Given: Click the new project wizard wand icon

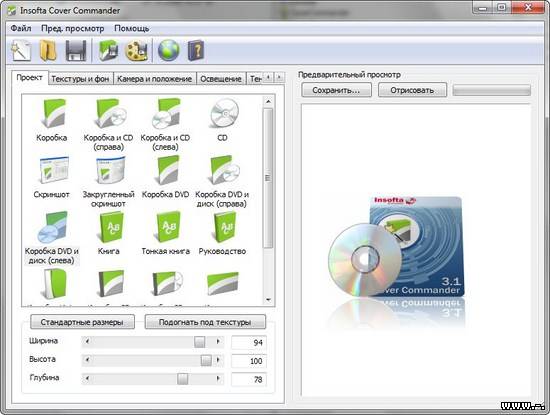Looking at the screenshot, I should [21, 51].
